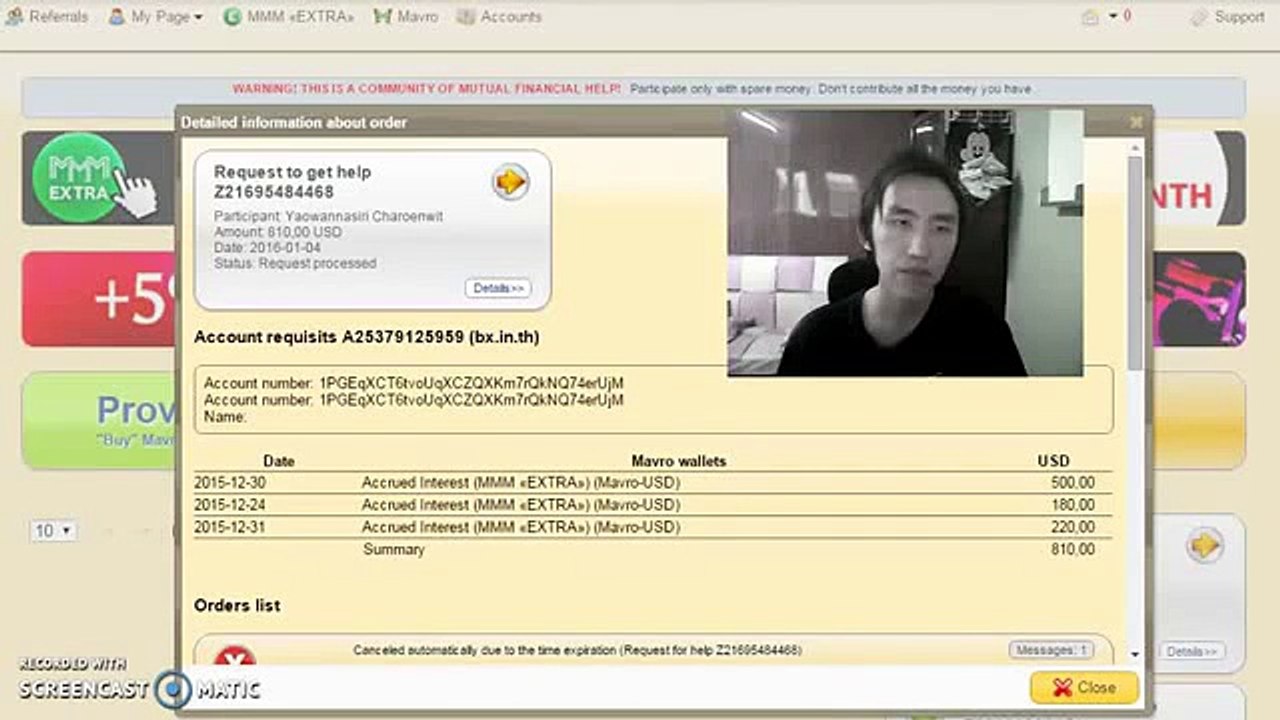Click the "Account requisits A25379125959" heading
Image resolution: width=1280 pixels, height=720 pixels.
[366, 337]
